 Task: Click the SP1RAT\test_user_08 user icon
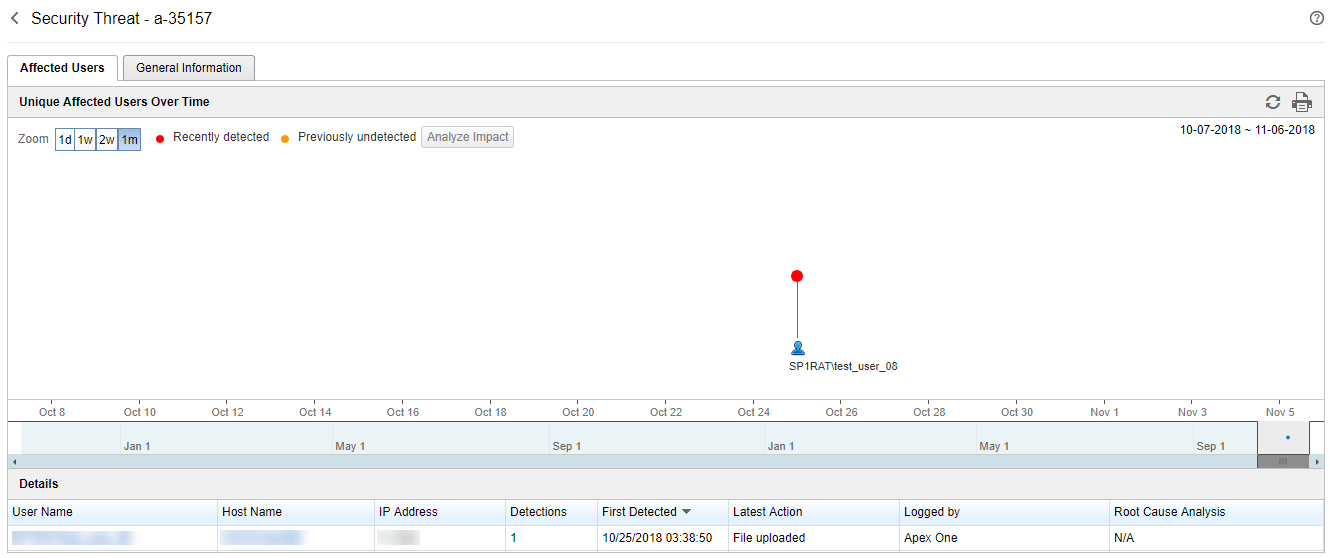tap(797, 348)
